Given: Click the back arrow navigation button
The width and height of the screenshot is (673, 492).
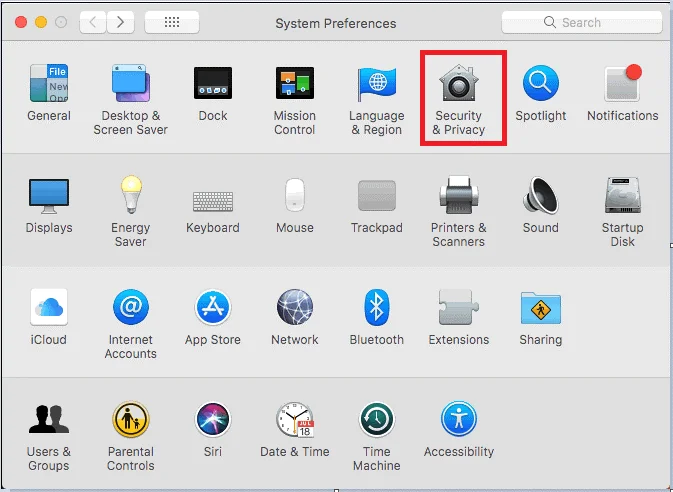Looking at the screenshot, I should coord(92,22).
